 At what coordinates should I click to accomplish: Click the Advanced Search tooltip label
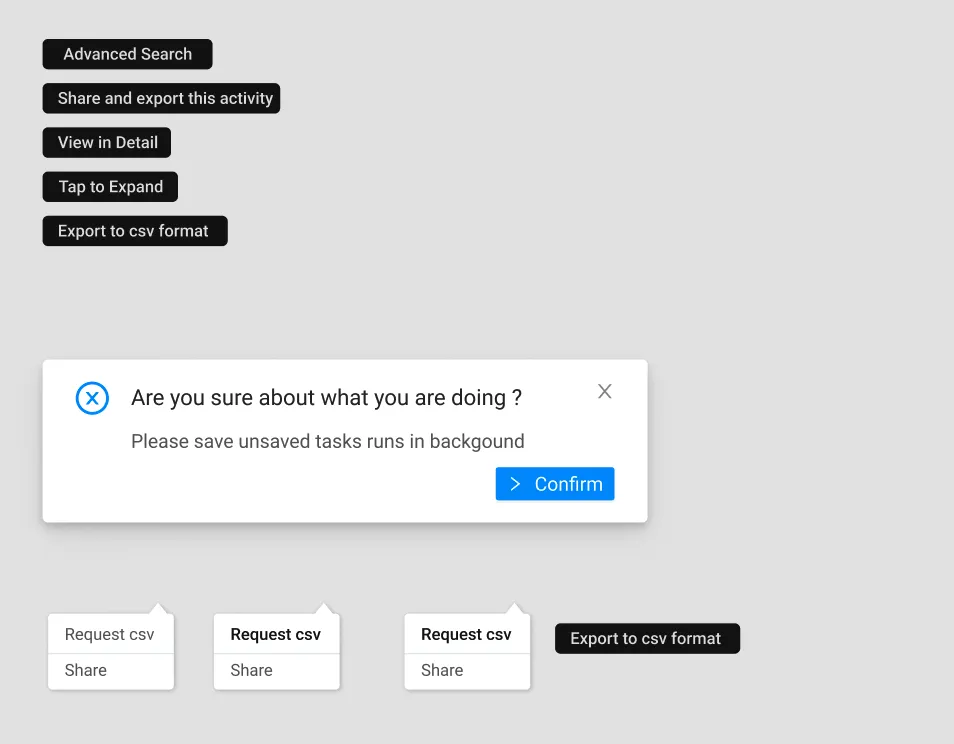click(x=127, y=54)
